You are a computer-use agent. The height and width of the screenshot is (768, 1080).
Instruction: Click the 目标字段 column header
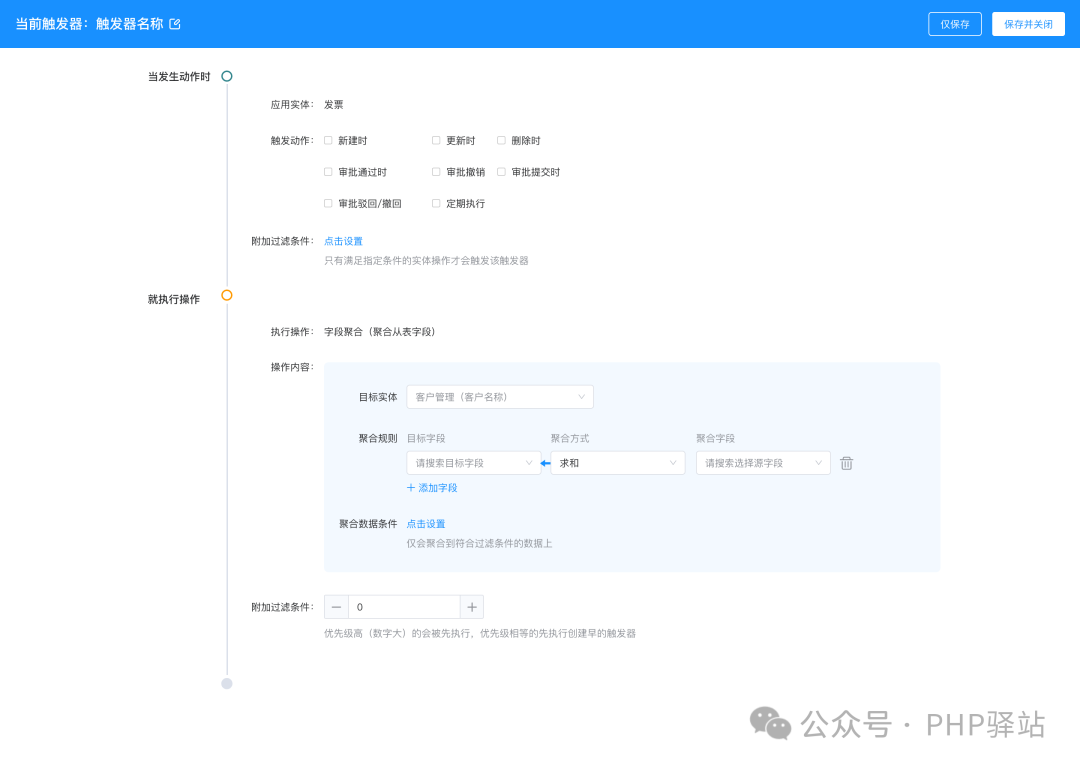pos(426,439)
